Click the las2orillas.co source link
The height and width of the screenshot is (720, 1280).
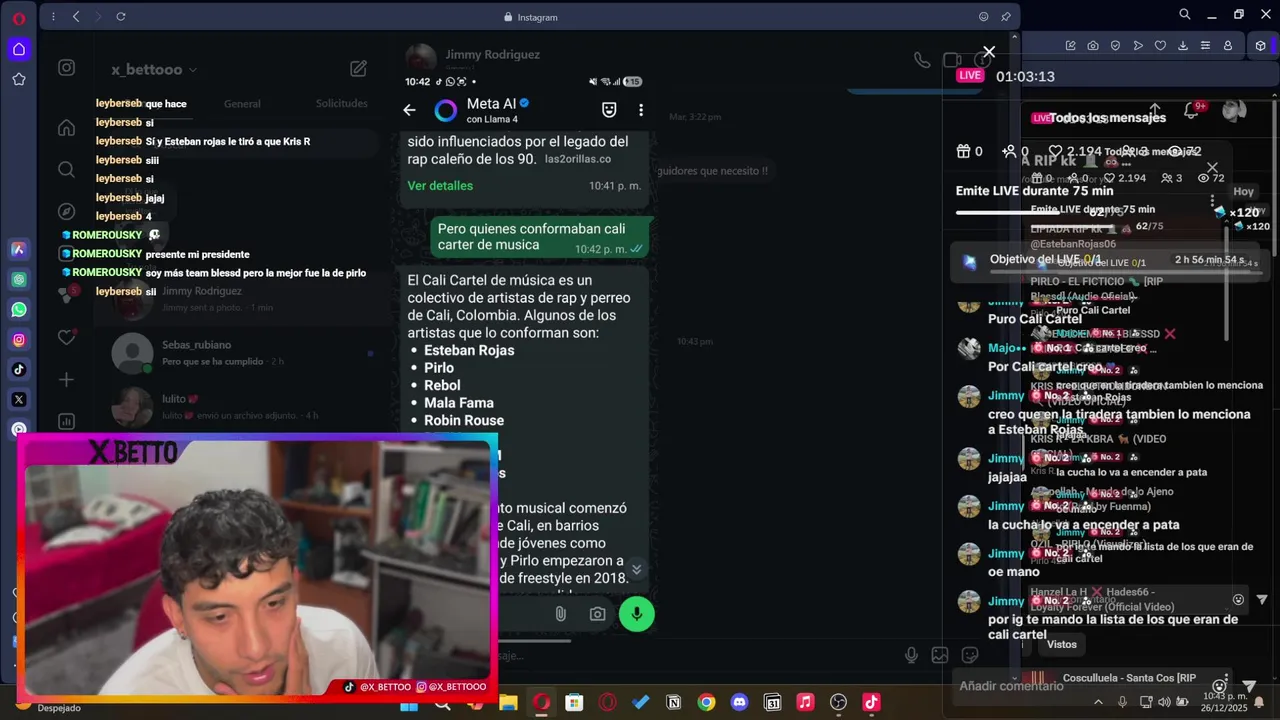click(578, 159)
